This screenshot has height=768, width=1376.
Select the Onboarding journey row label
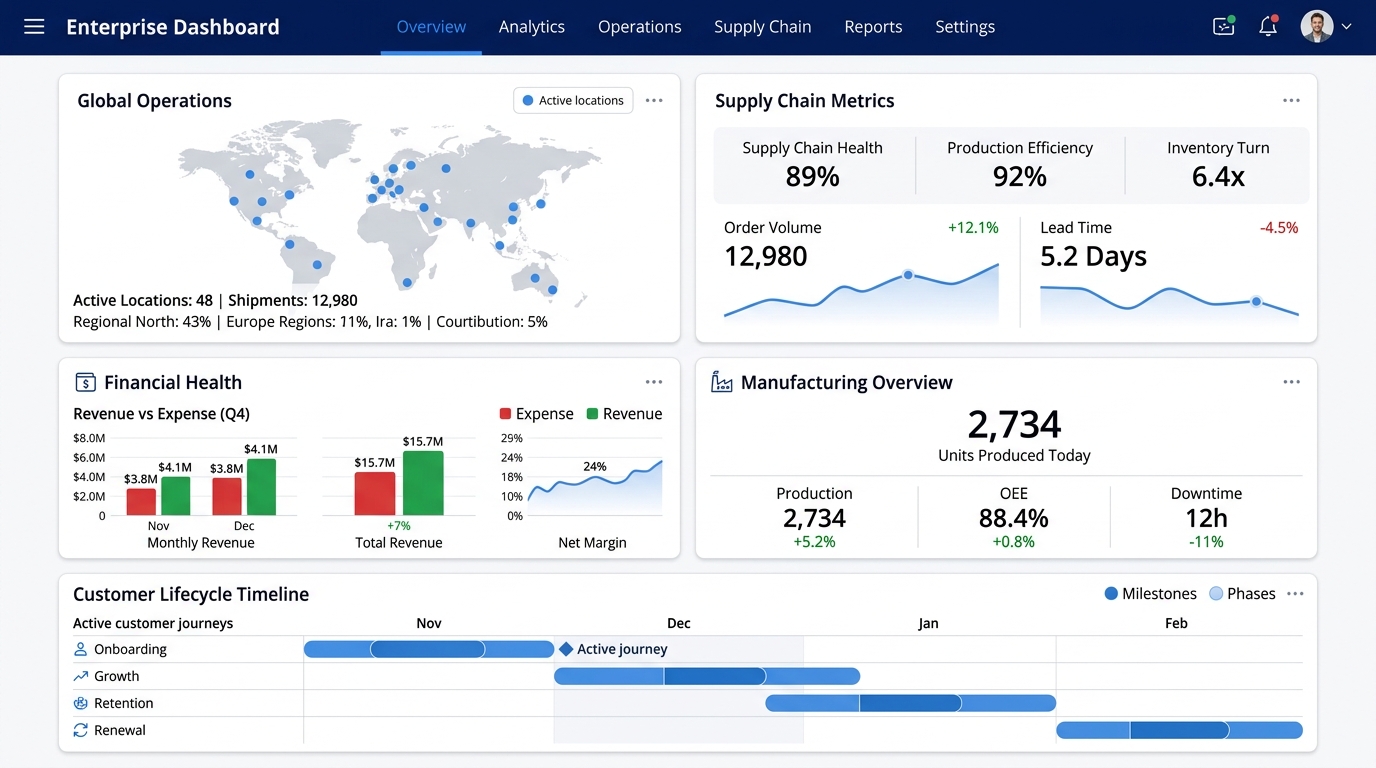coord(130,649)
